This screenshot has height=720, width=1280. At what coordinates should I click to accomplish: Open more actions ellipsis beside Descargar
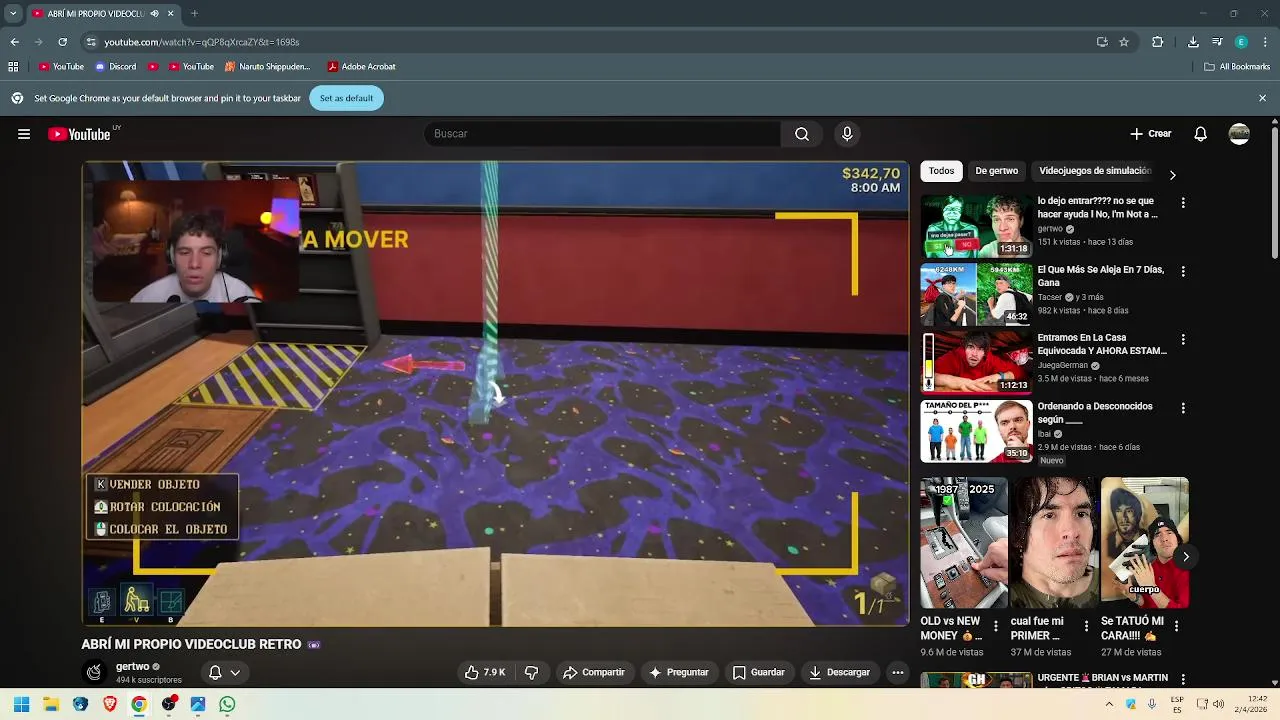(898, 673)
